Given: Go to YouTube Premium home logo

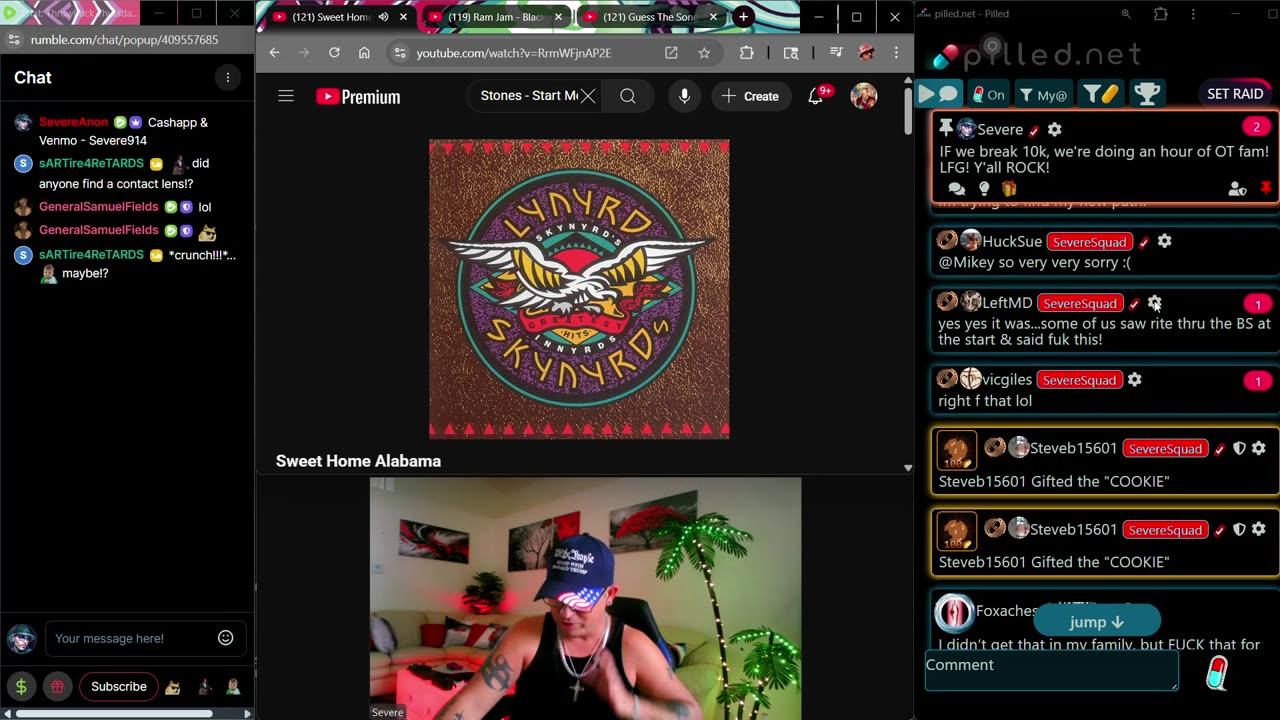Looking at the screenshot, I should tap(358, 96).
